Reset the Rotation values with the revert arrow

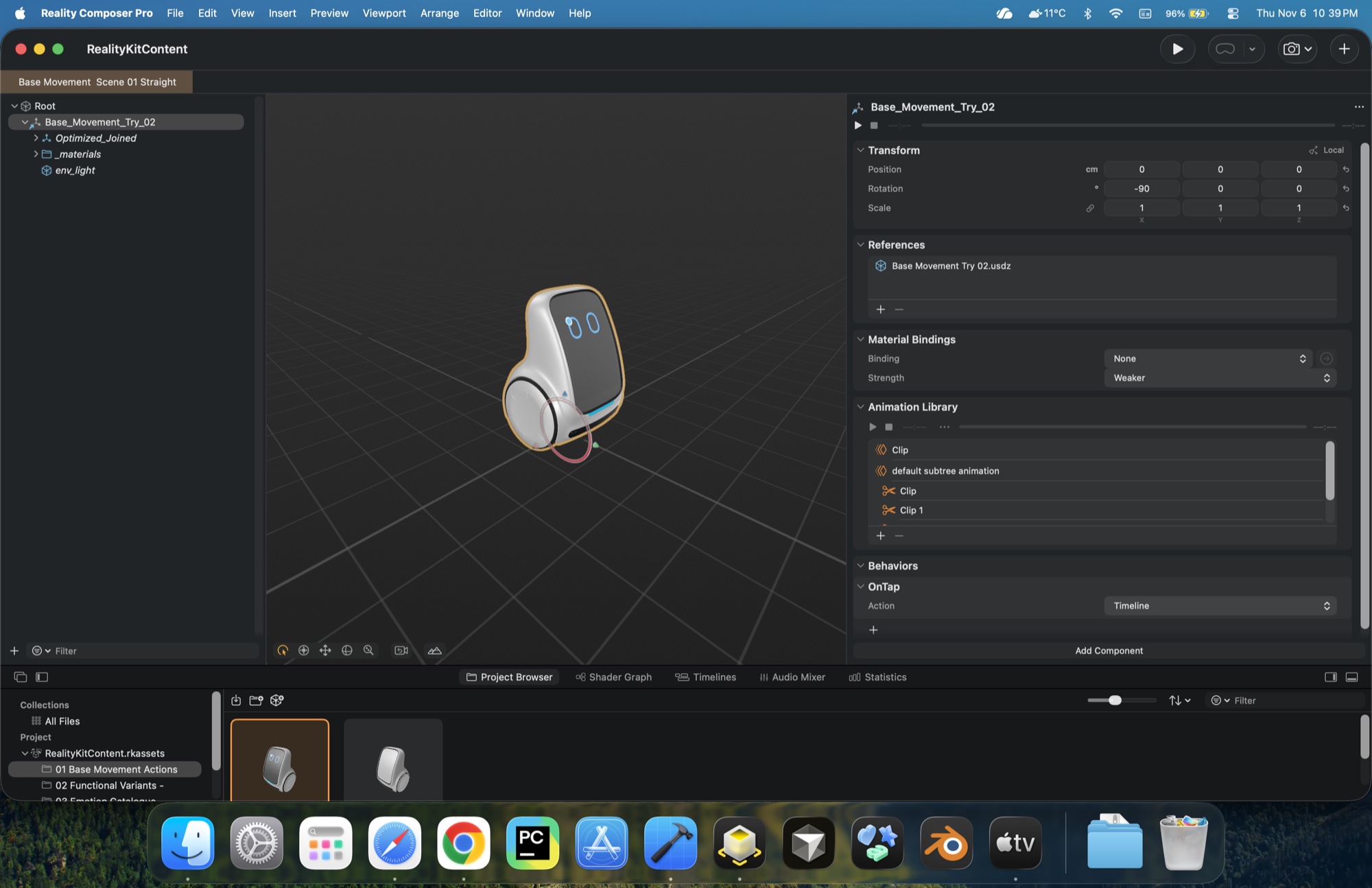click(x=1346, y=189)
